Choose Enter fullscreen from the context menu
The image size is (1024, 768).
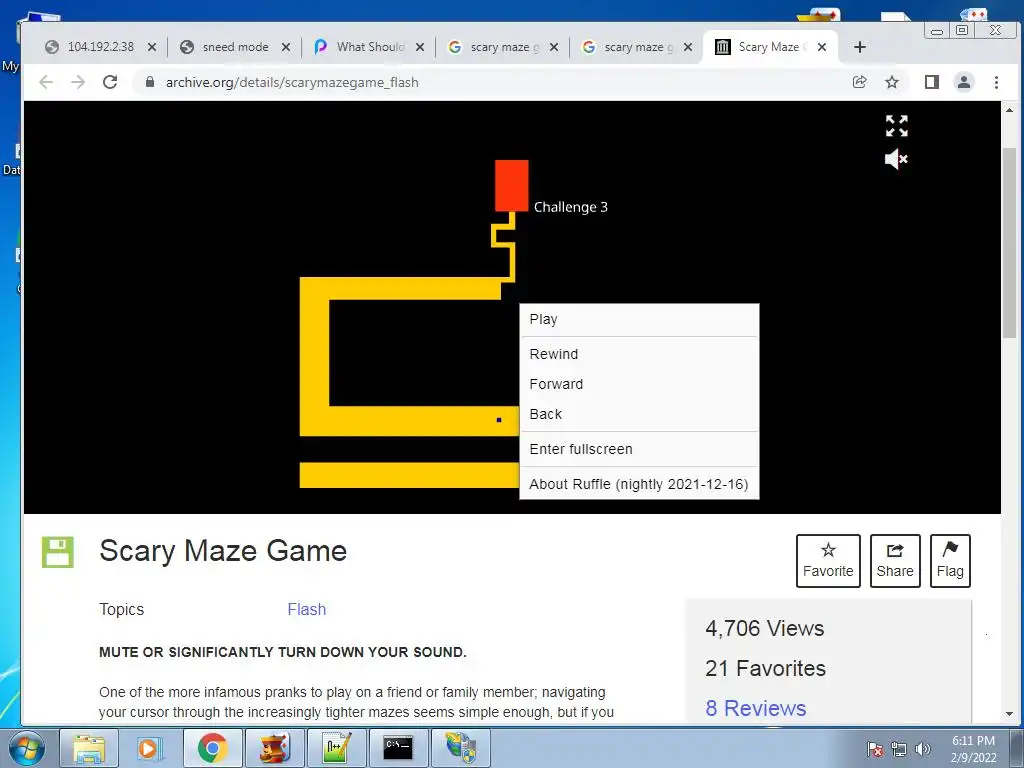[x=639, y=449]
